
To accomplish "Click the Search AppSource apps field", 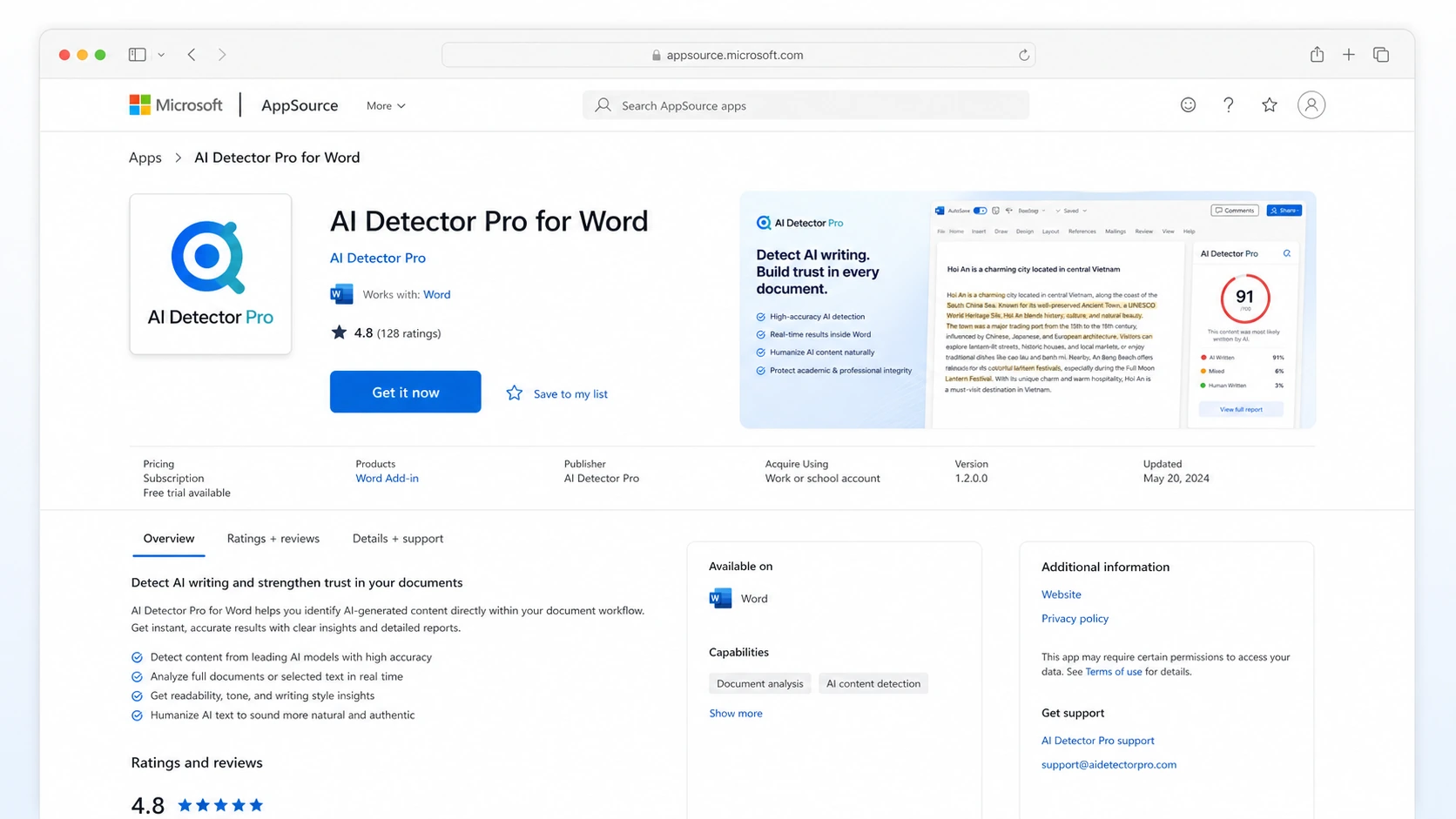I will coord(806,105).
